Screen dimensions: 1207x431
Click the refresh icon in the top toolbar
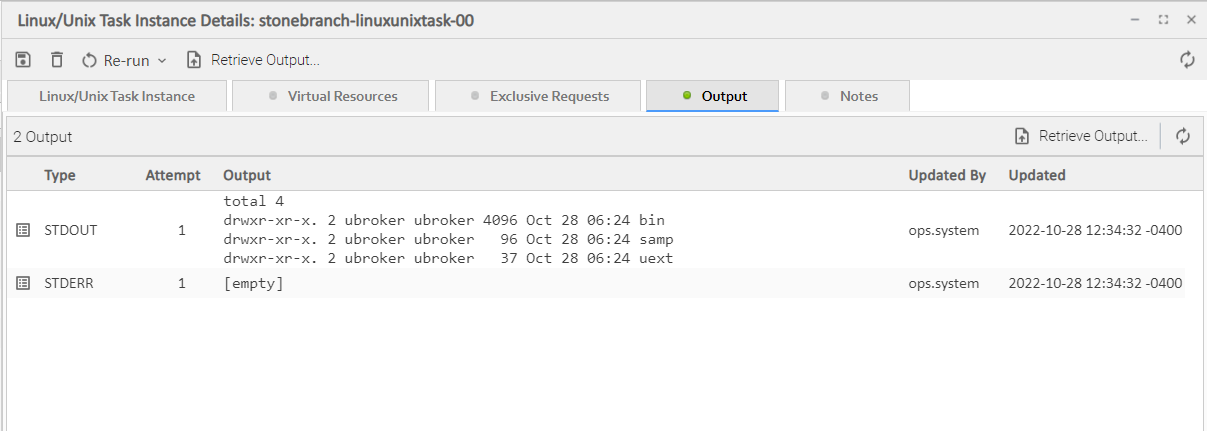click(x=1187, y=60)
